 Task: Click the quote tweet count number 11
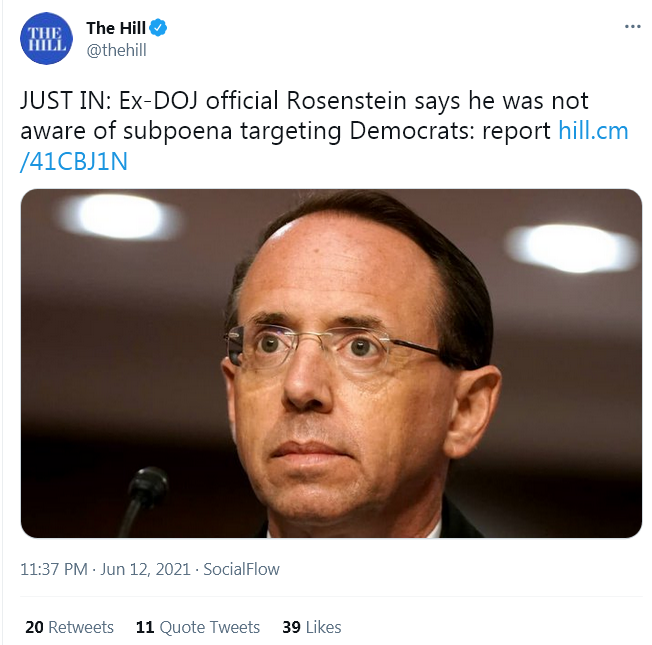[145, 627]
